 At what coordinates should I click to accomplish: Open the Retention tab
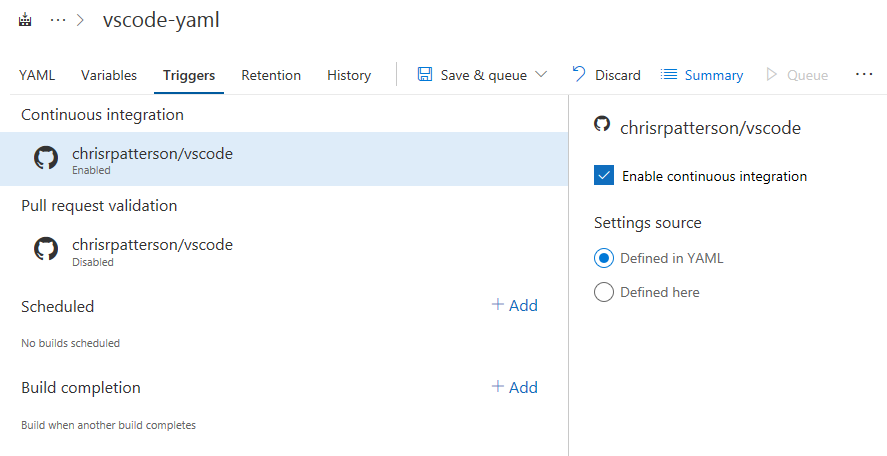(x=271, y=75)
